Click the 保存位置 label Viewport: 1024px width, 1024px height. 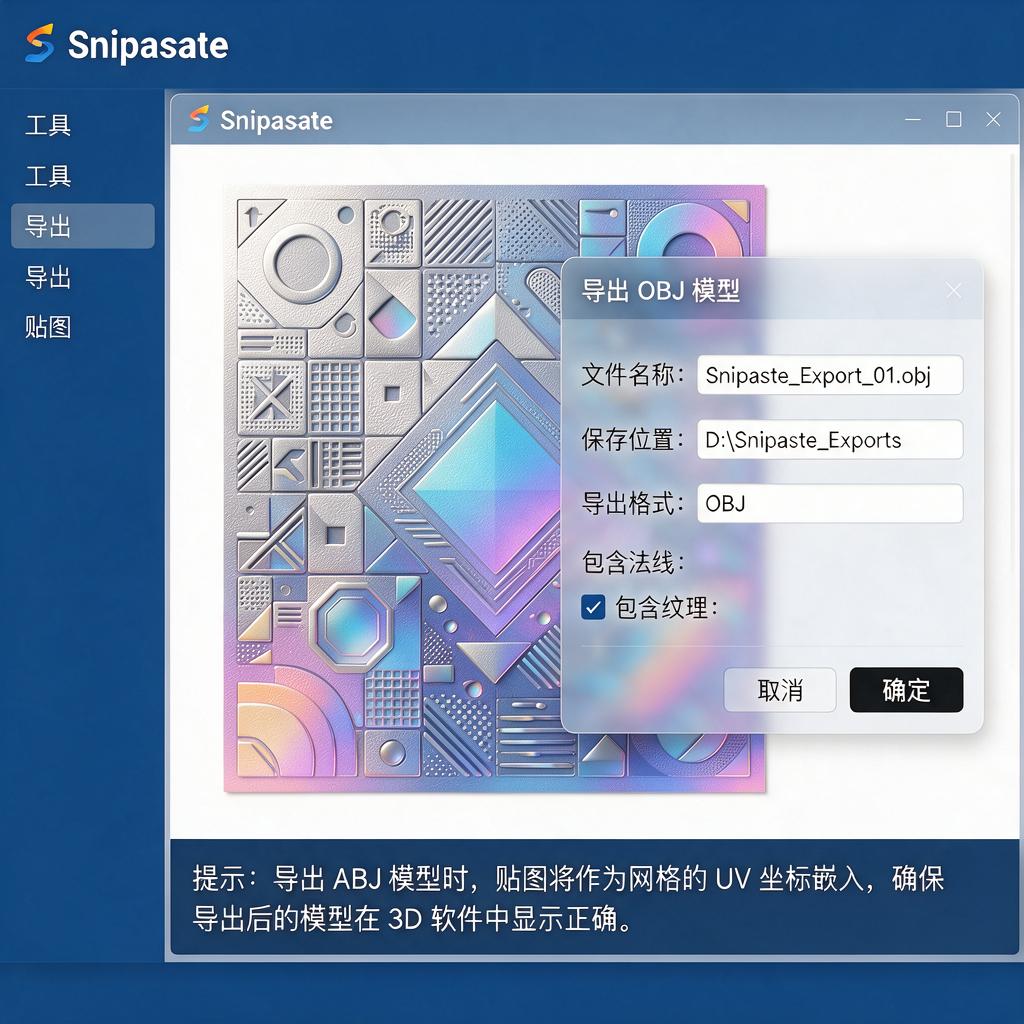point(633,440)
